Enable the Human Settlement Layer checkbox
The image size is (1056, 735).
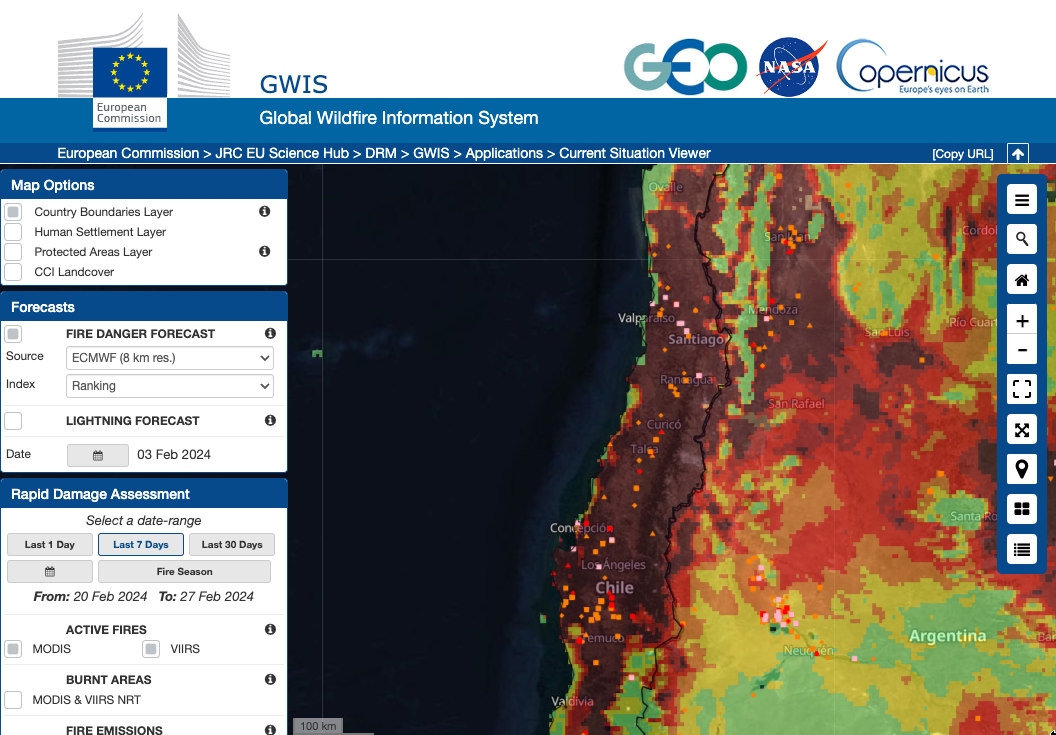pyautogui.click(x=14, y=231)
